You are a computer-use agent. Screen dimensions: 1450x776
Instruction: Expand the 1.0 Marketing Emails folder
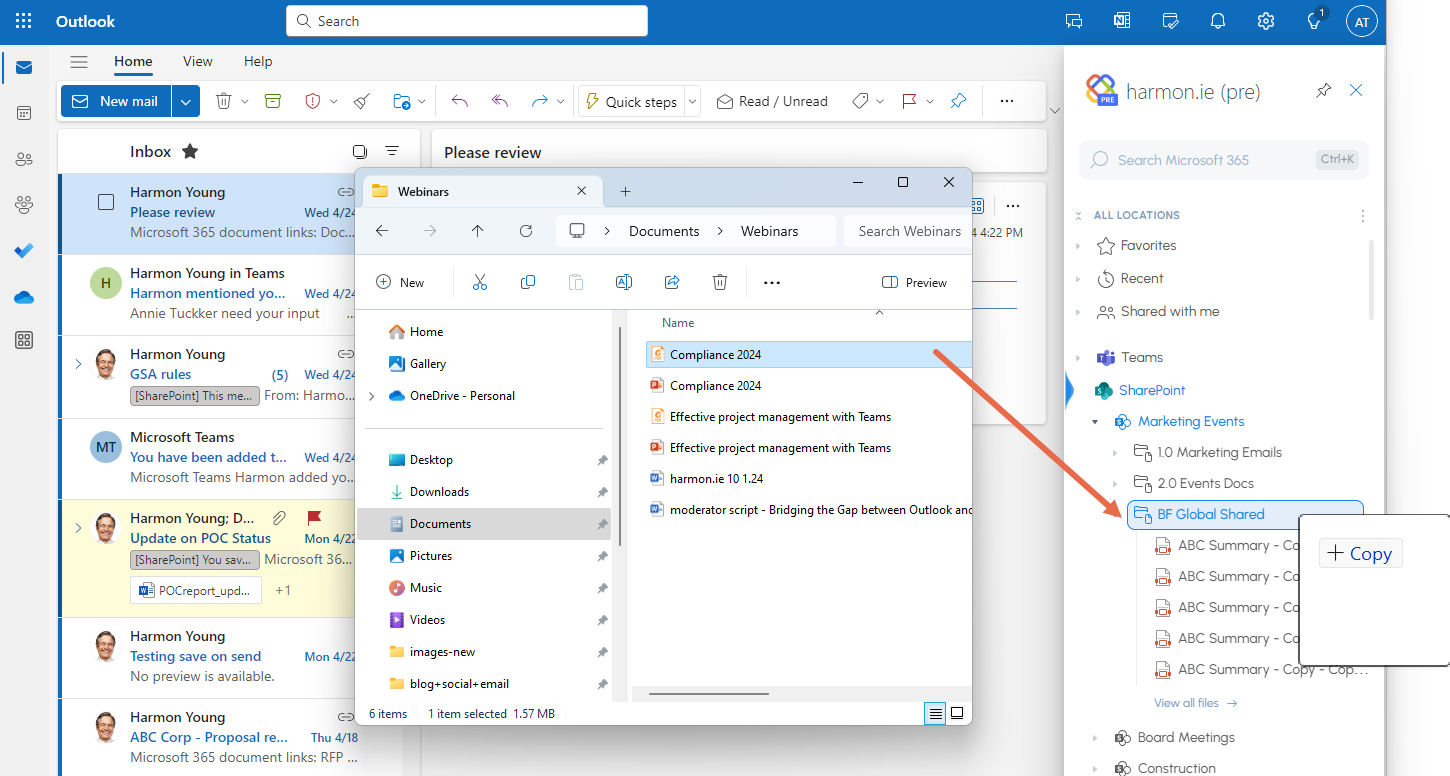point(1115,453)
